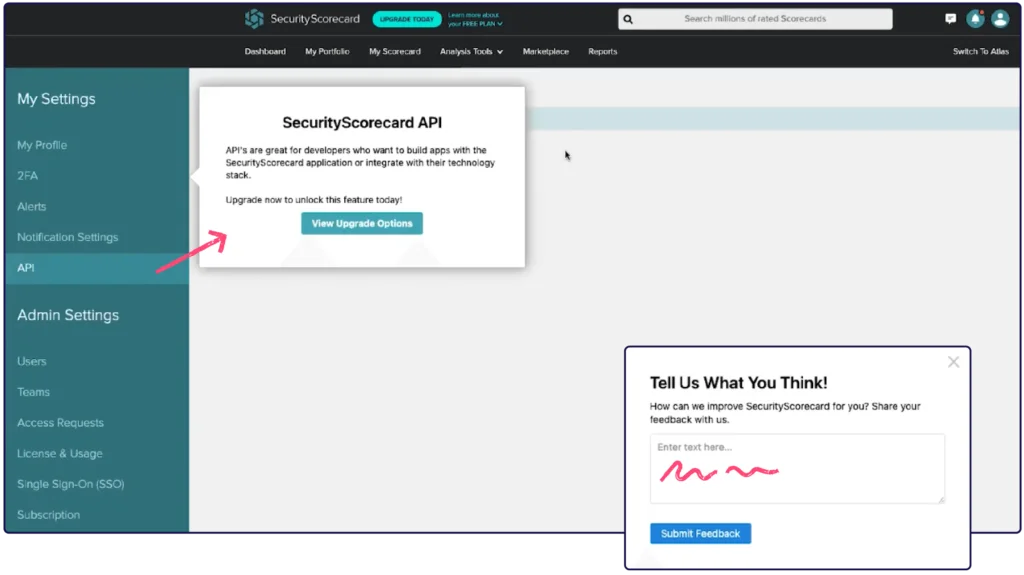Click the SecurityScorecard logo icon
Viewport: 1024px width, 575px height.
pyautogui.click(x=255, y=19)
